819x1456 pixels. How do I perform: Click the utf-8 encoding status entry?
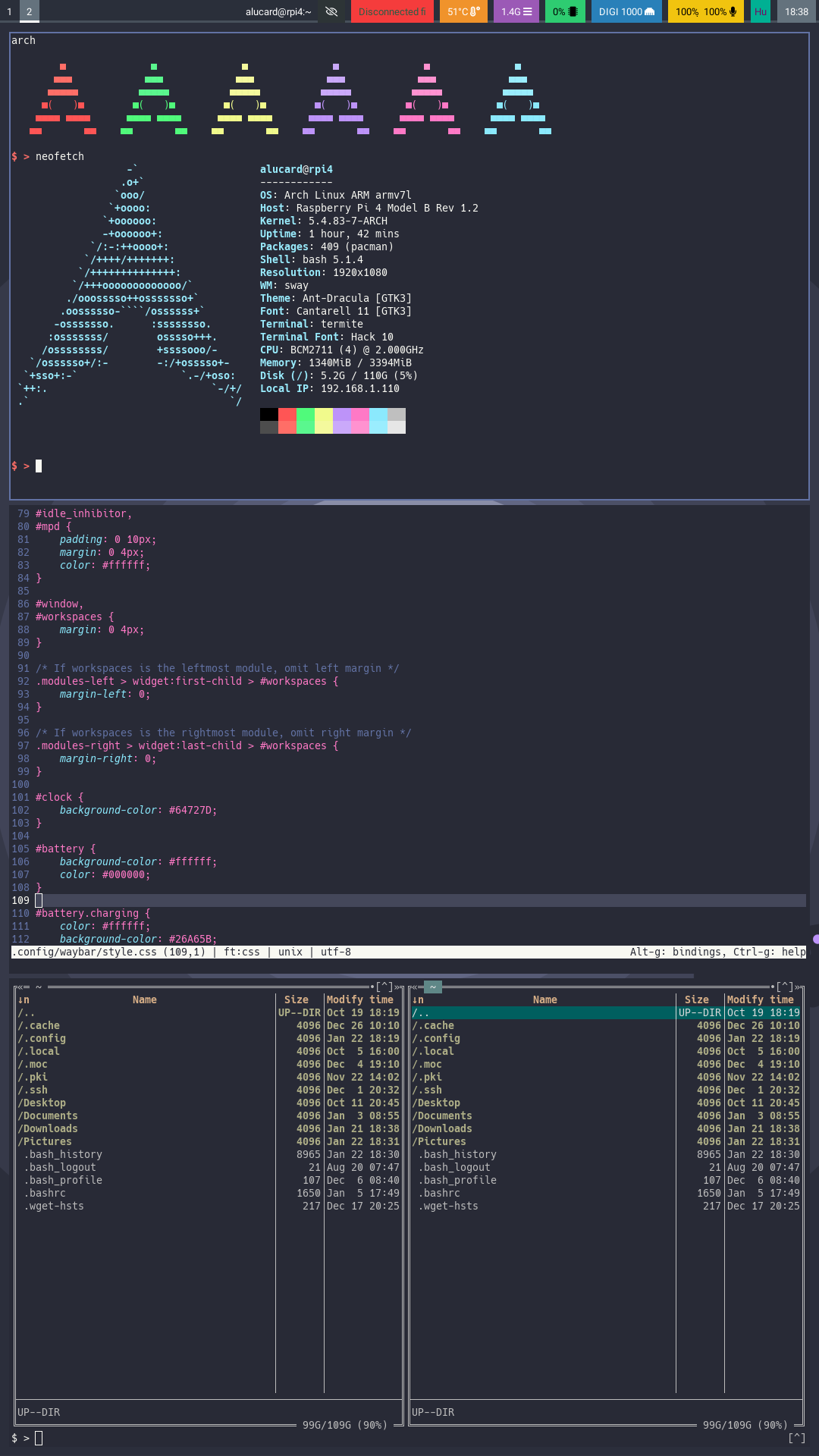click(x=336, y=952)
